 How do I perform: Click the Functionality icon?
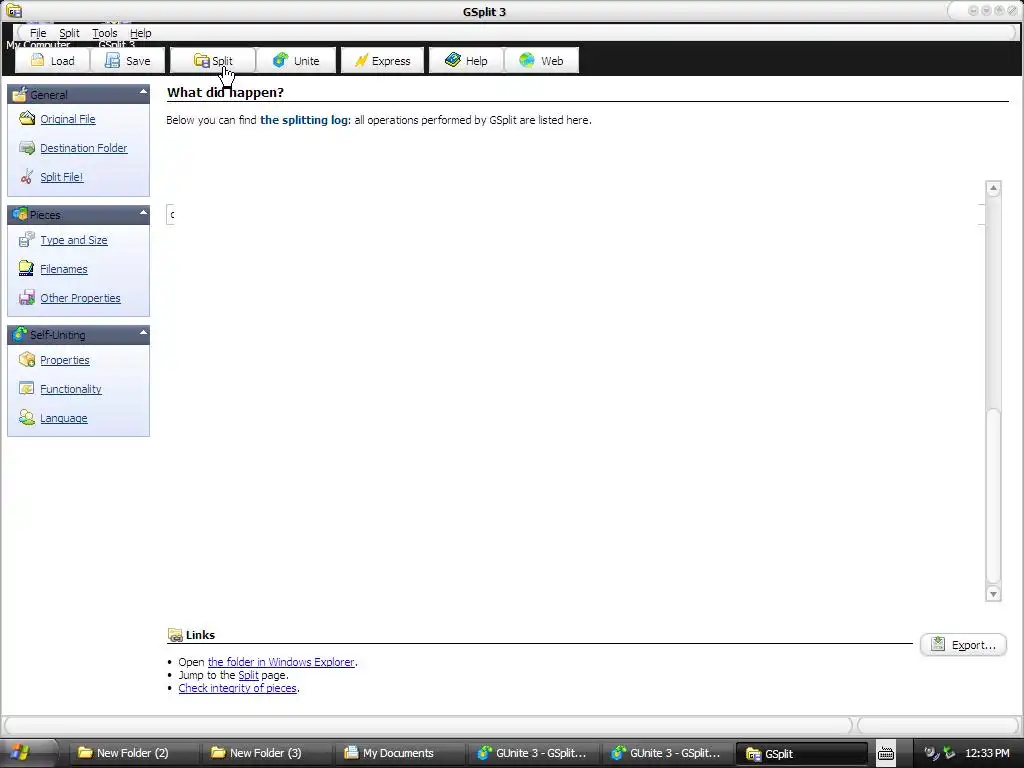point(27,389)
